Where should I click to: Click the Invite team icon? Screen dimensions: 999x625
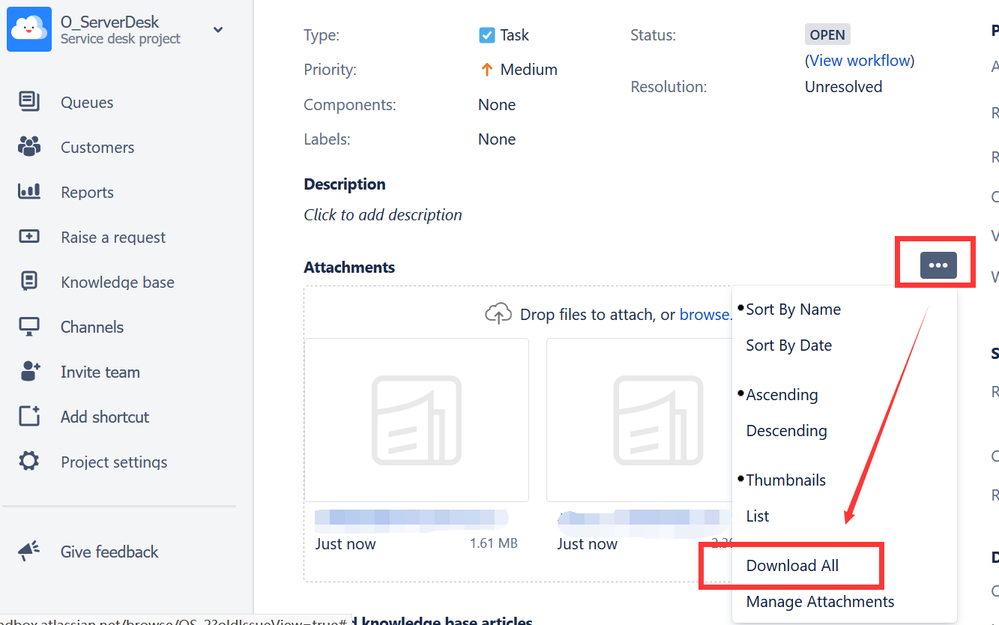point(30,371)
